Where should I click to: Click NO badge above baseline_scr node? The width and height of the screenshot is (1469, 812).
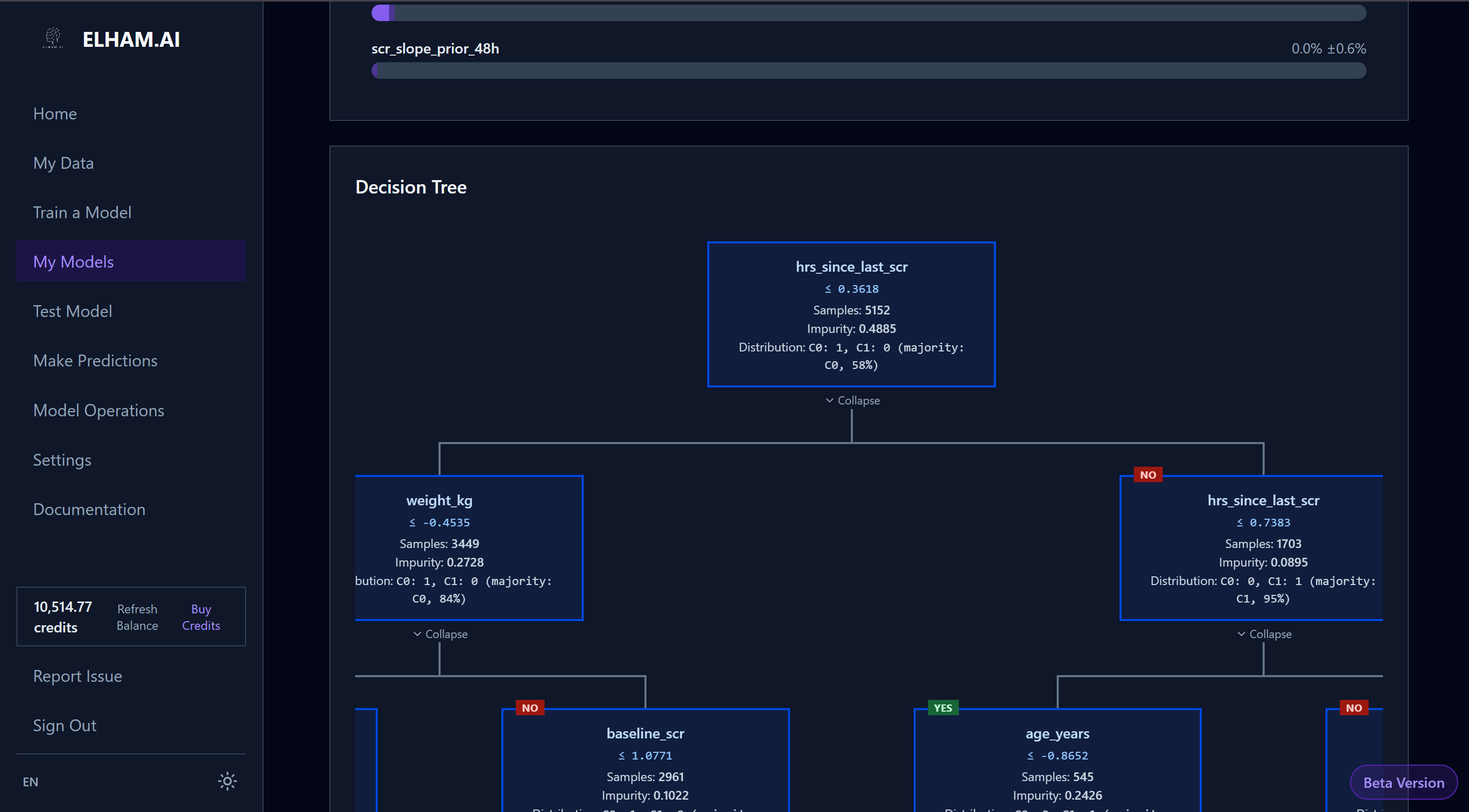[x=530, y=708]
